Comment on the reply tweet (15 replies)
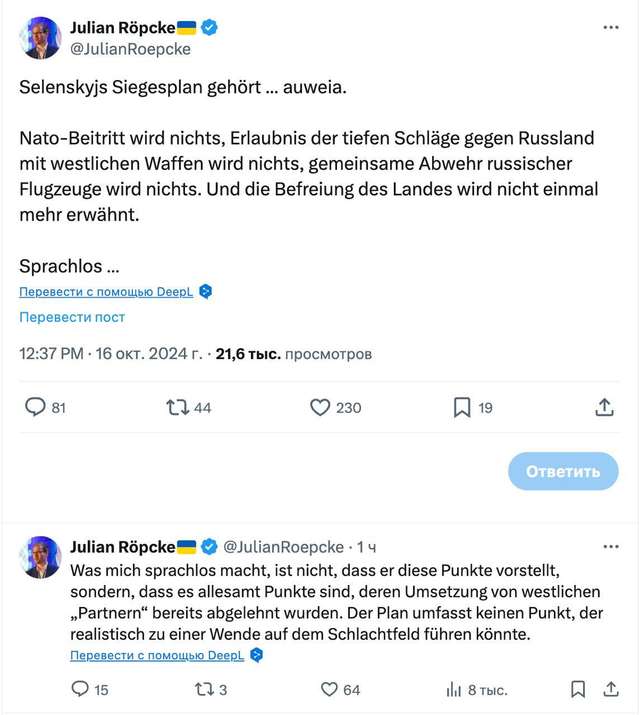Image resolution: width=640 pixels, height=715 pixels. coord(81,689)
